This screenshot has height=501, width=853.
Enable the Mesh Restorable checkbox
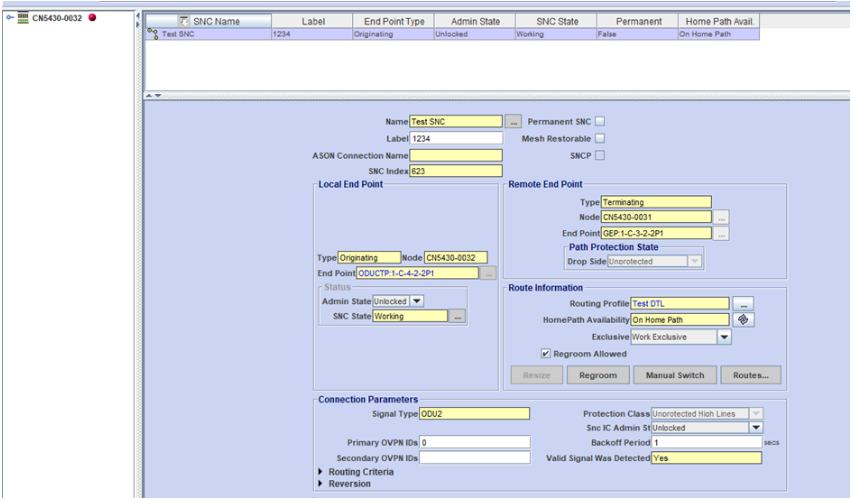click(x=599, y=138)
